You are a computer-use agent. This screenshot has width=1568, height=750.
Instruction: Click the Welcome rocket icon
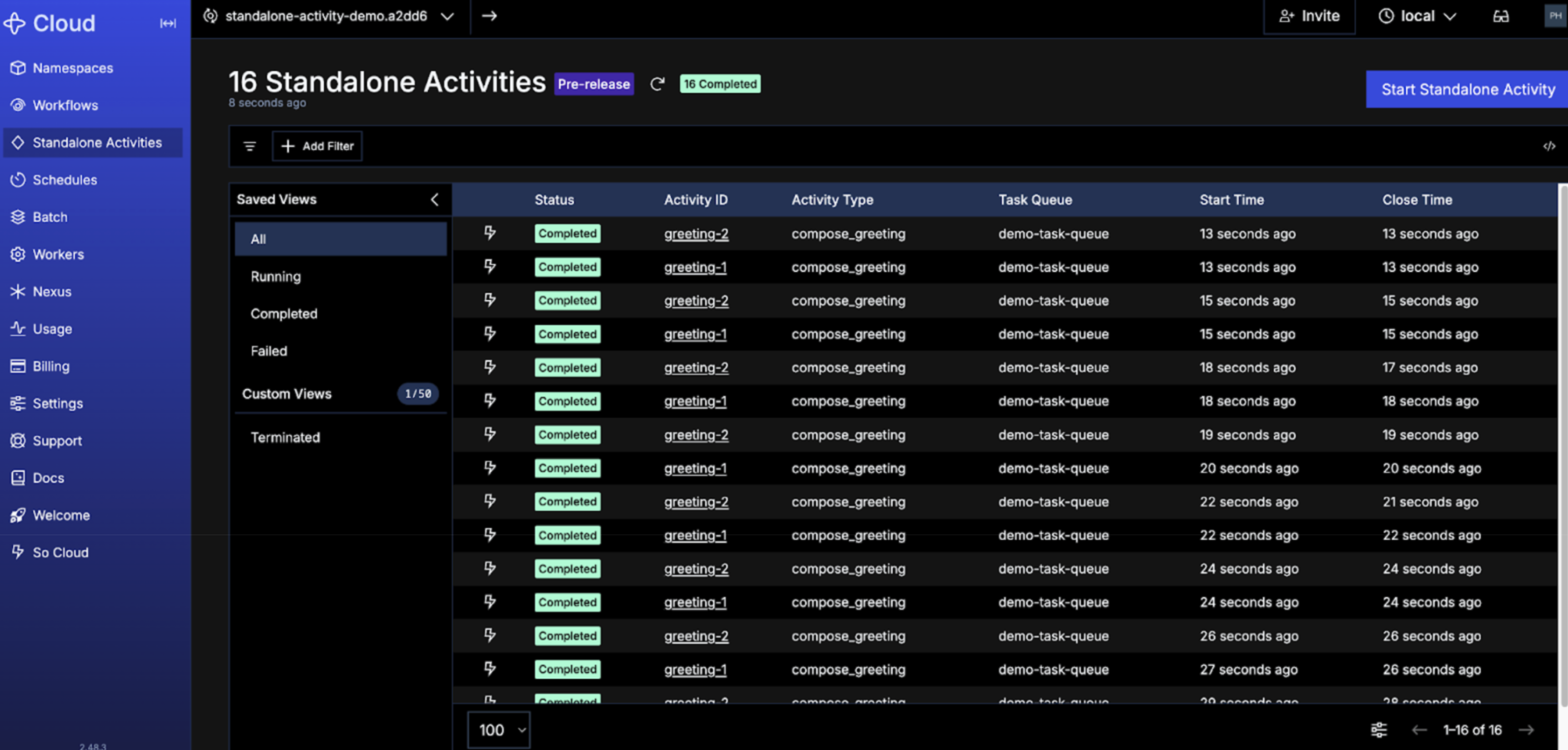click(18, 515)
